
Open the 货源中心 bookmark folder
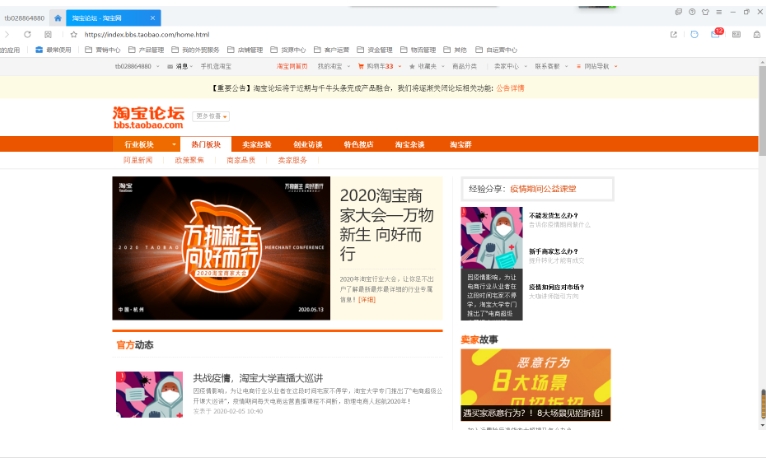(x=288, y=50)
